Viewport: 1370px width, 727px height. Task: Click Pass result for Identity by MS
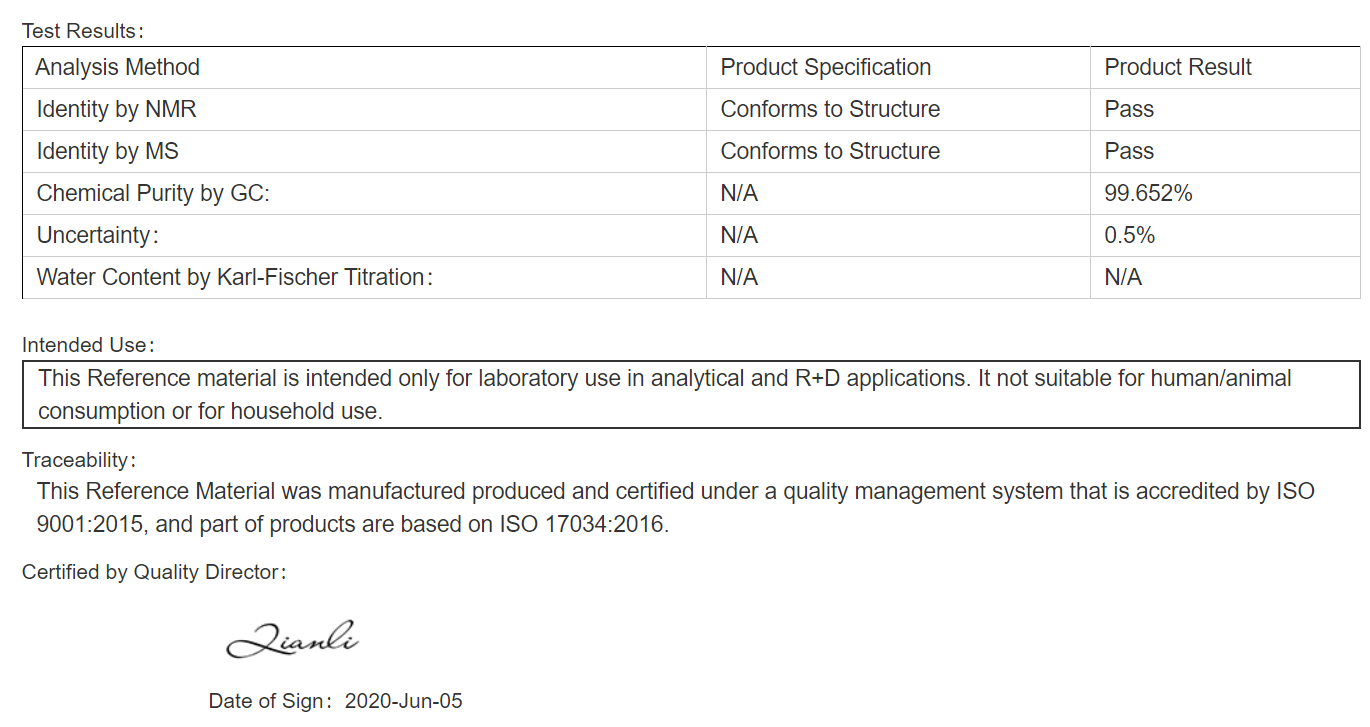1129,151
